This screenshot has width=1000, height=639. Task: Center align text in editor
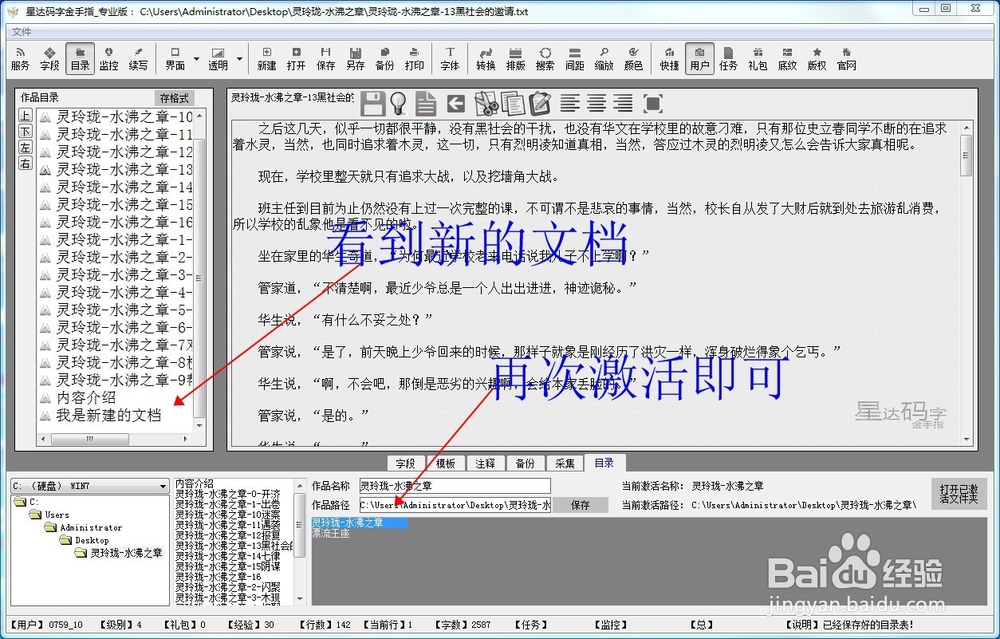596,103
